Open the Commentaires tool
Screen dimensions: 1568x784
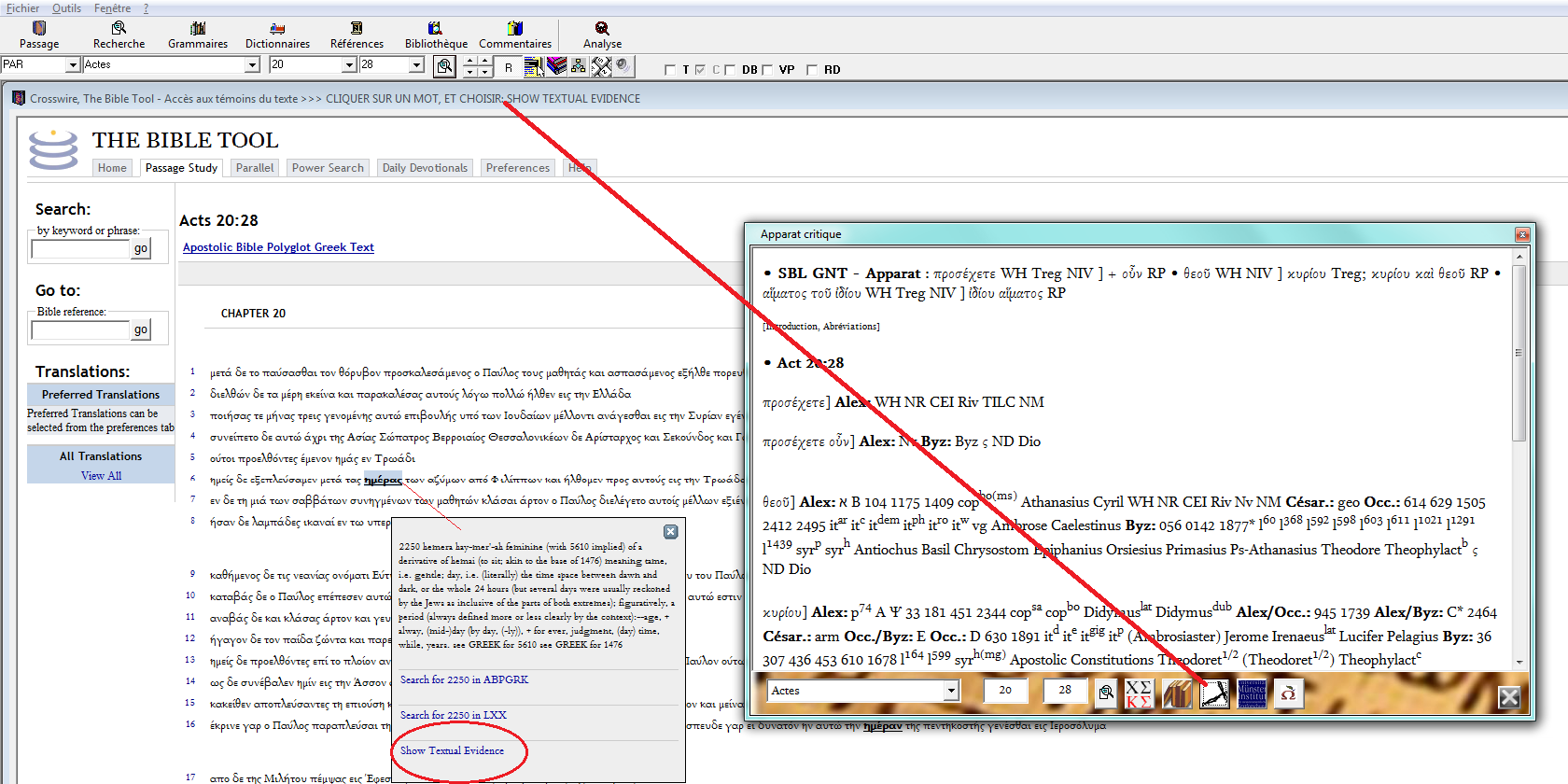pos(515,35)
